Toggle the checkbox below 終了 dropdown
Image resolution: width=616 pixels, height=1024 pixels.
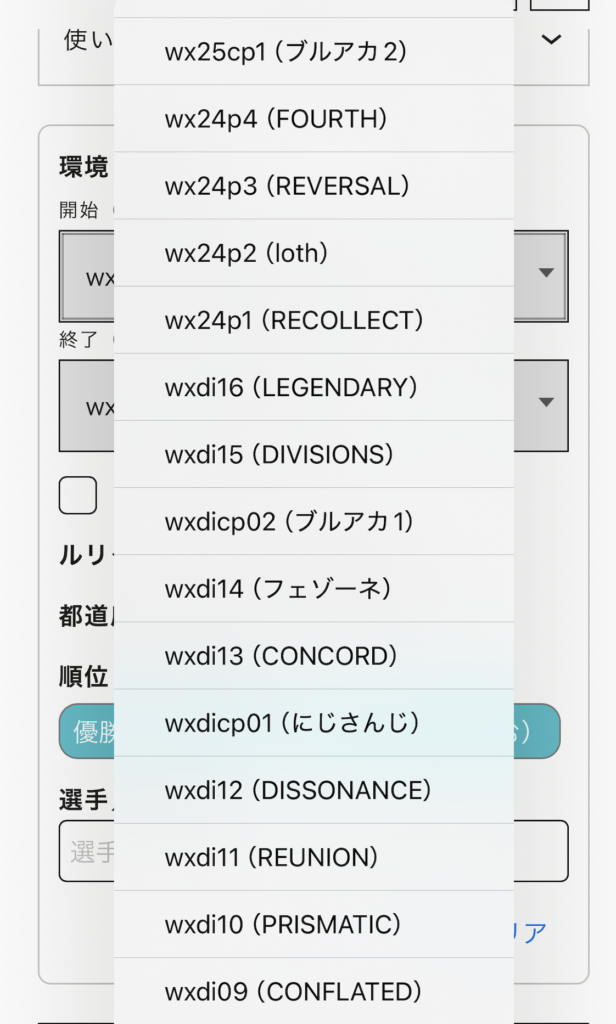tap(78, 495)
